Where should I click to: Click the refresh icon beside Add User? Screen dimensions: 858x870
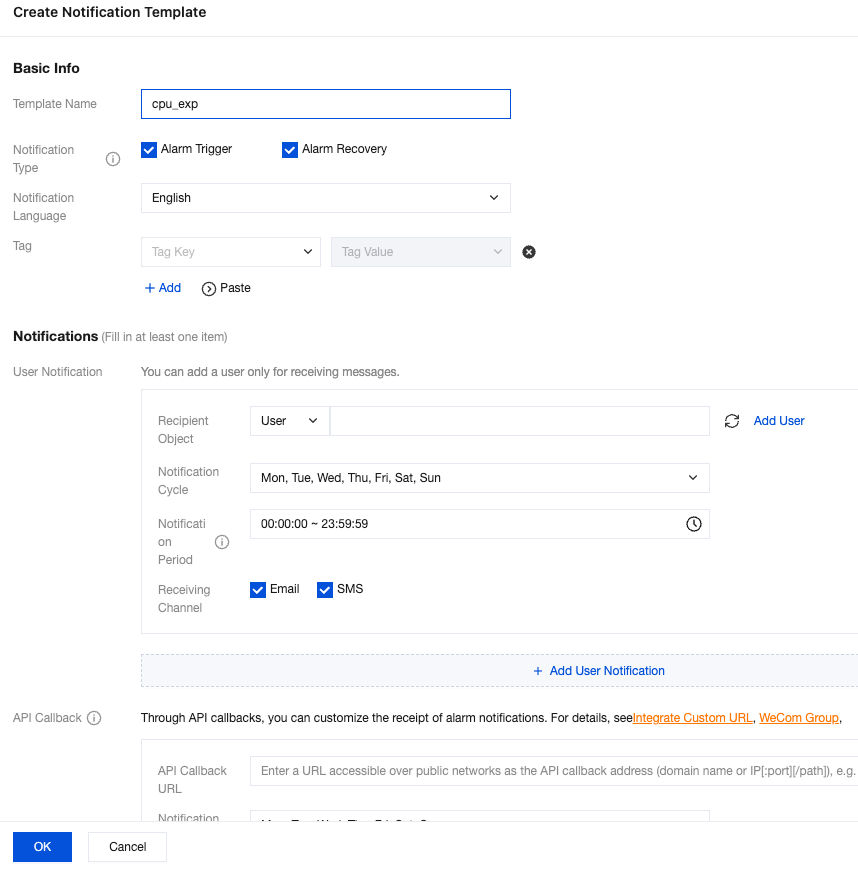click(732, 421)
